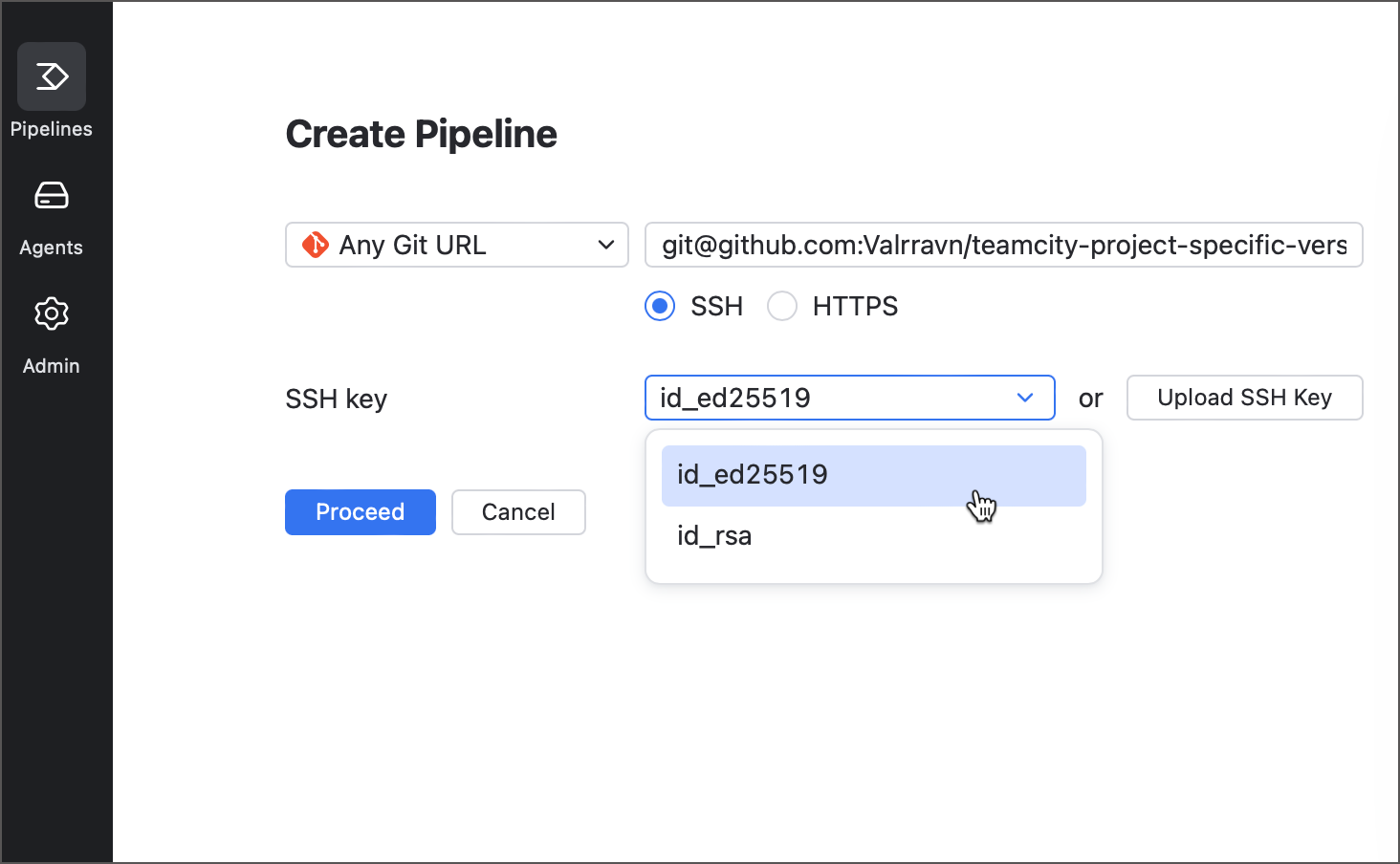Screen dimensions: 1400x864
Task: Click the Git repository URL input field
Action: point(1002,245)
